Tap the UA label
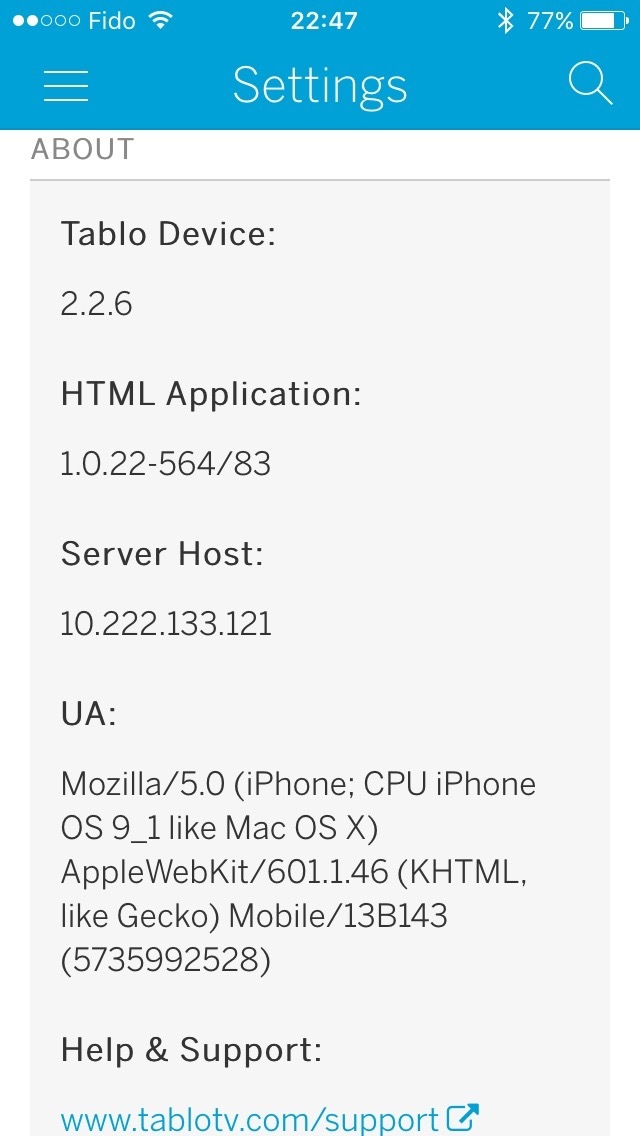The width and height of the screenshot is (640, 1136). coord(88,714)
